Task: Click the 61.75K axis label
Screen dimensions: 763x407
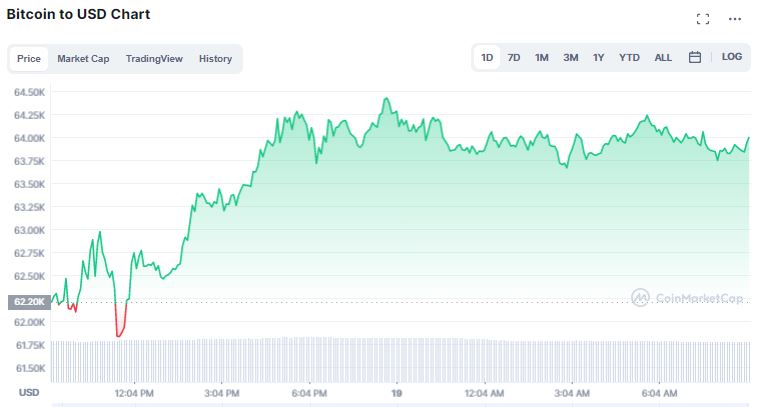Action: point(30,345)
